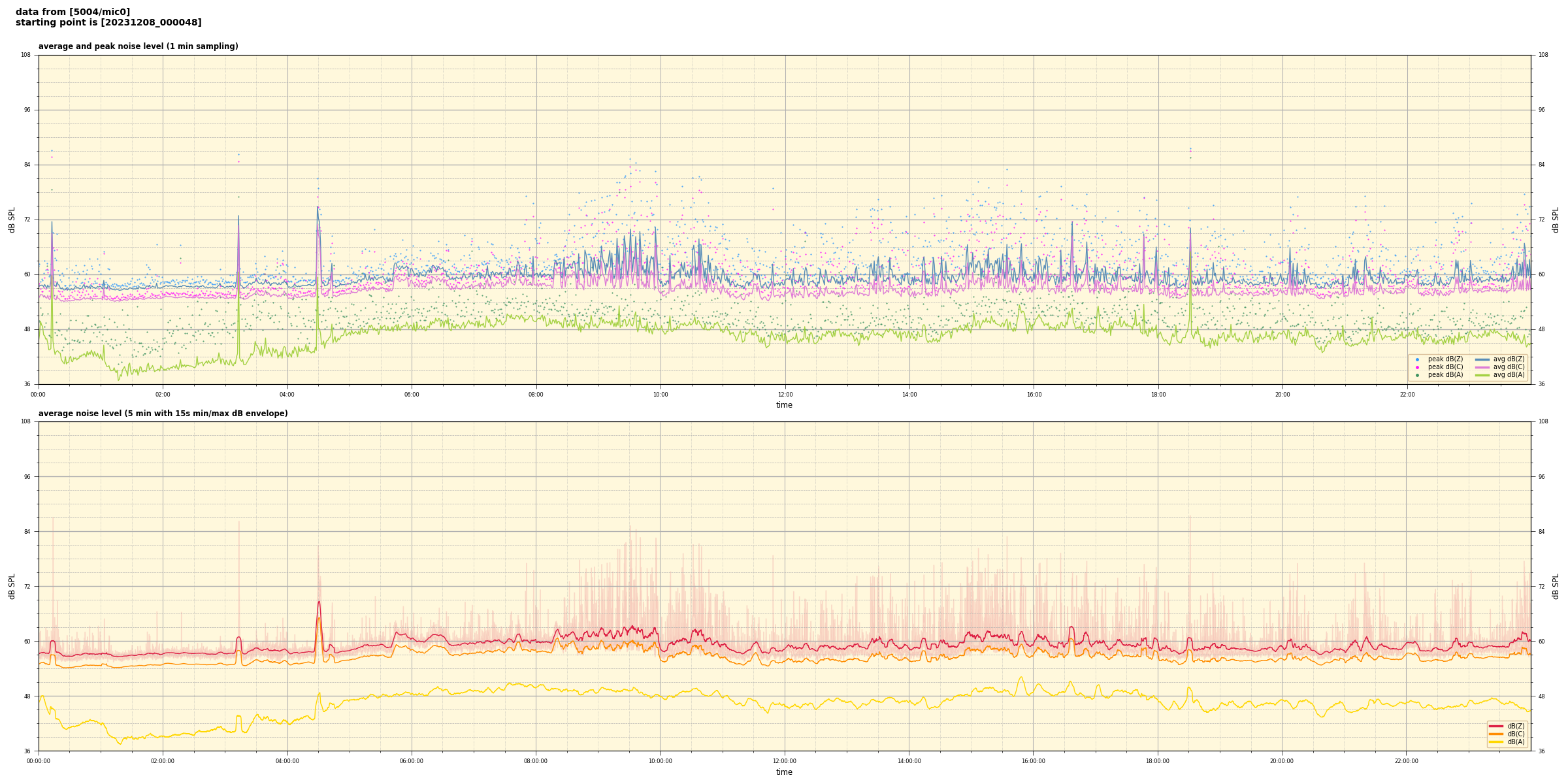
Task: Click the 06:00 tick label on upper chart
Action: 412,395
